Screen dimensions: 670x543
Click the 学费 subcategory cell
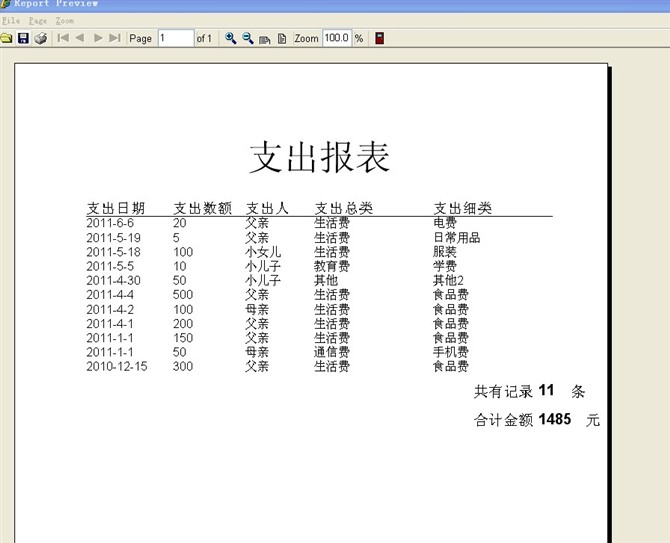445,266
